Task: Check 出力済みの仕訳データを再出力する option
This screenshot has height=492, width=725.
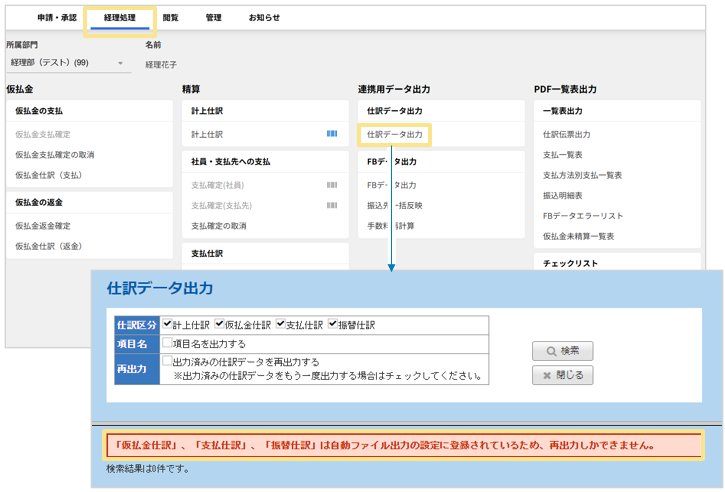Action: tap(167, 361)
